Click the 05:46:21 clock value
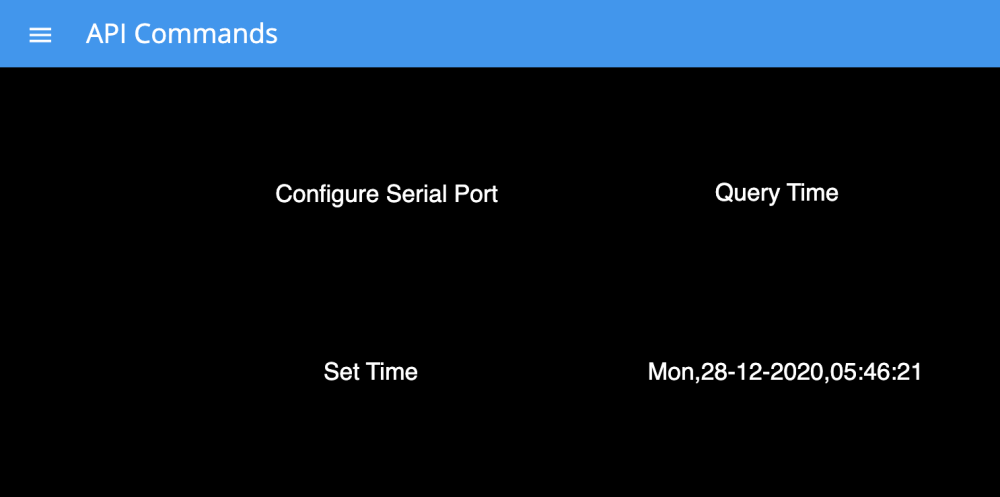This screenshot has width=1000, height=497. click(x=878, y=372)
